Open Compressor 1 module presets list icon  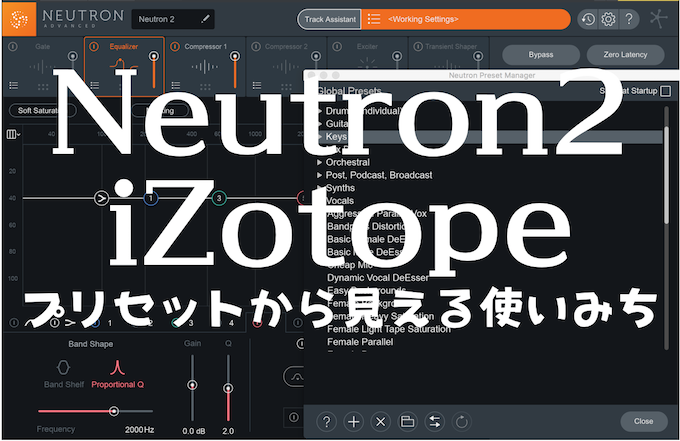tap(176, 85)
